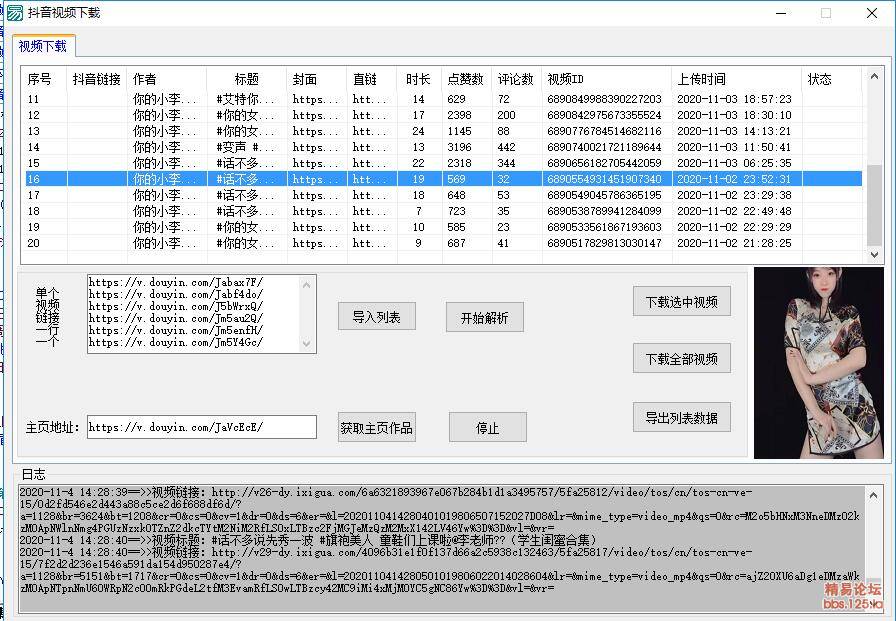Viewport: 896px width, 621px height.
Task: Click the 上传时间 column header
Action: point(737,79)
